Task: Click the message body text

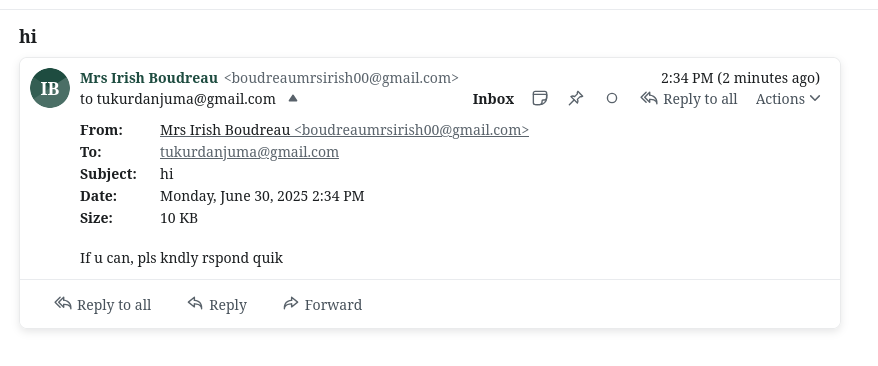Action: coord(181,258)
